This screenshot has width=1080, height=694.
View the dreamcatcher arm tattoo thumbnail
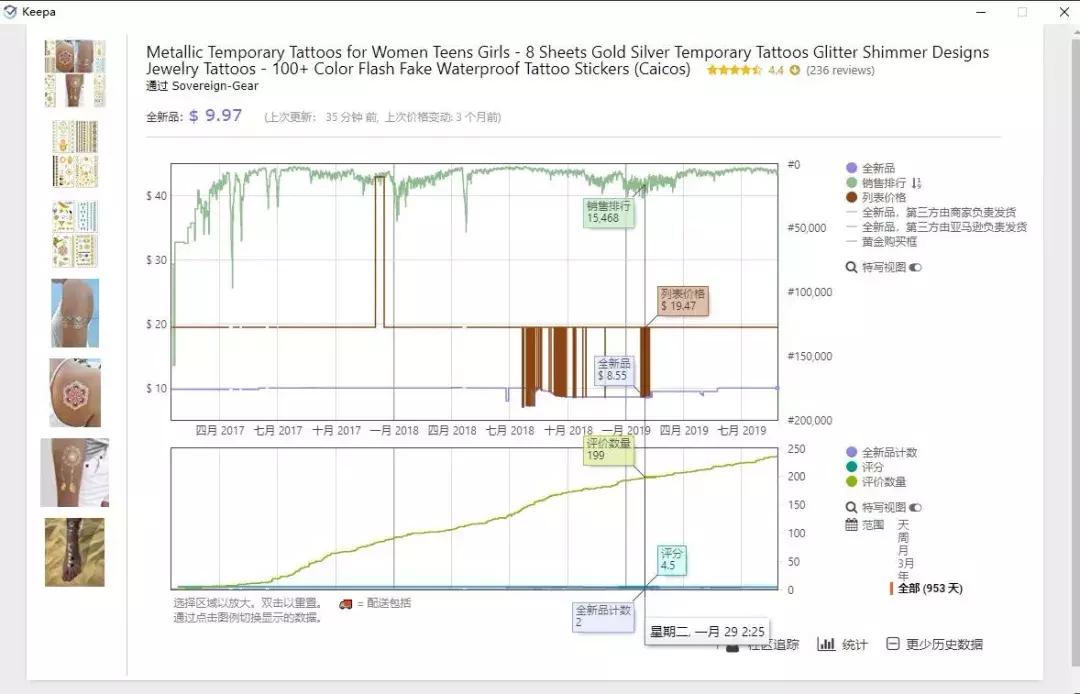(x=74, y=472)
